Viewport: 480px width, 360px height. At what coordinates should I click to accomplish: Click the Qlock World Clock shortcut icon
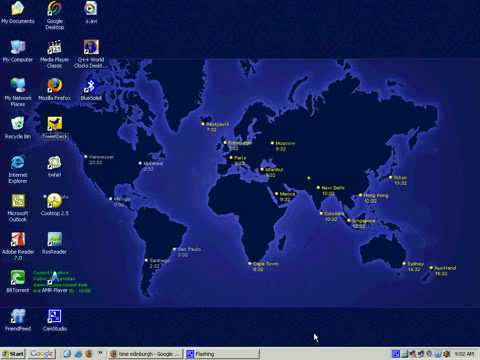pos(90,54)
